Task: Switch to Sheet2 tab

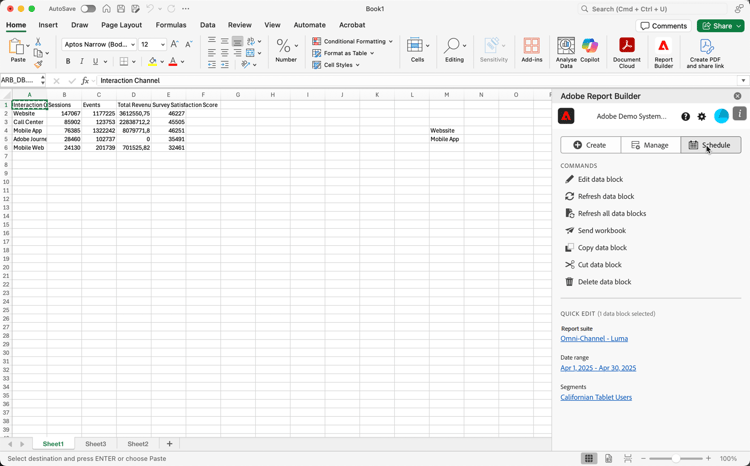Action: [138, 444]
